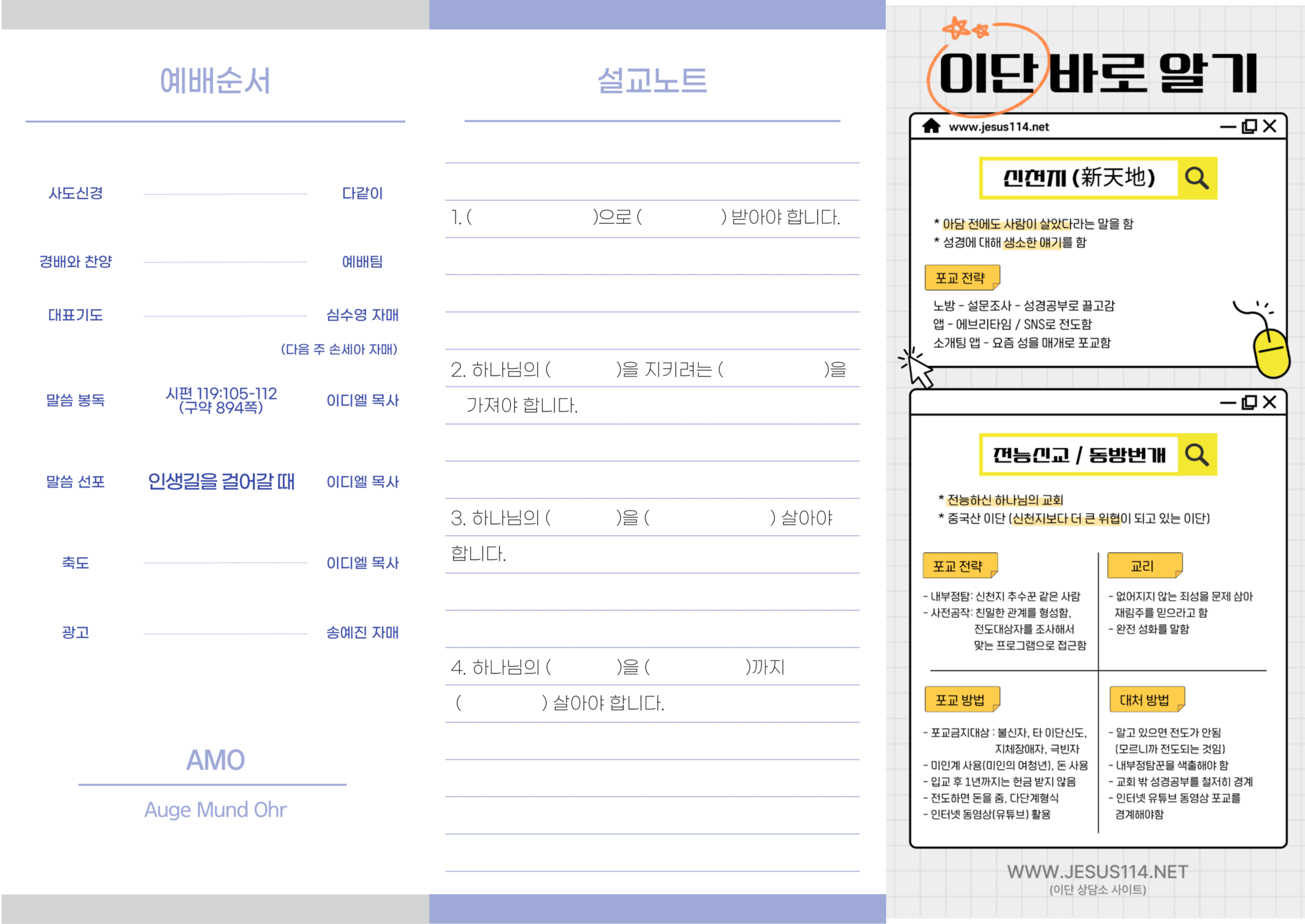Click the 가져야 합니다 line
The width and height of the screenshot is (1305, 924).
522,405
